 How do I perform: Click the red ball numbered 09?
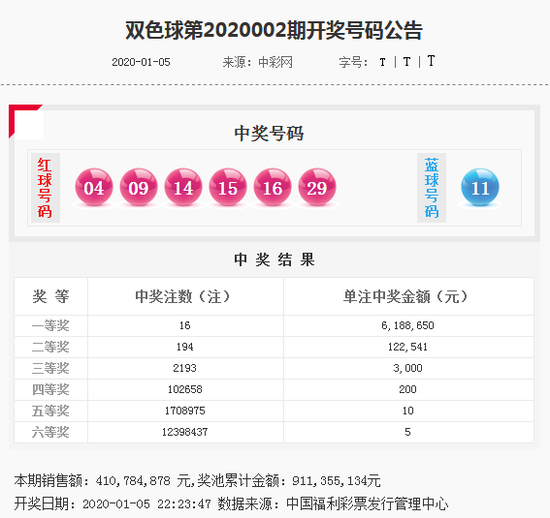[x=139, y=187]
